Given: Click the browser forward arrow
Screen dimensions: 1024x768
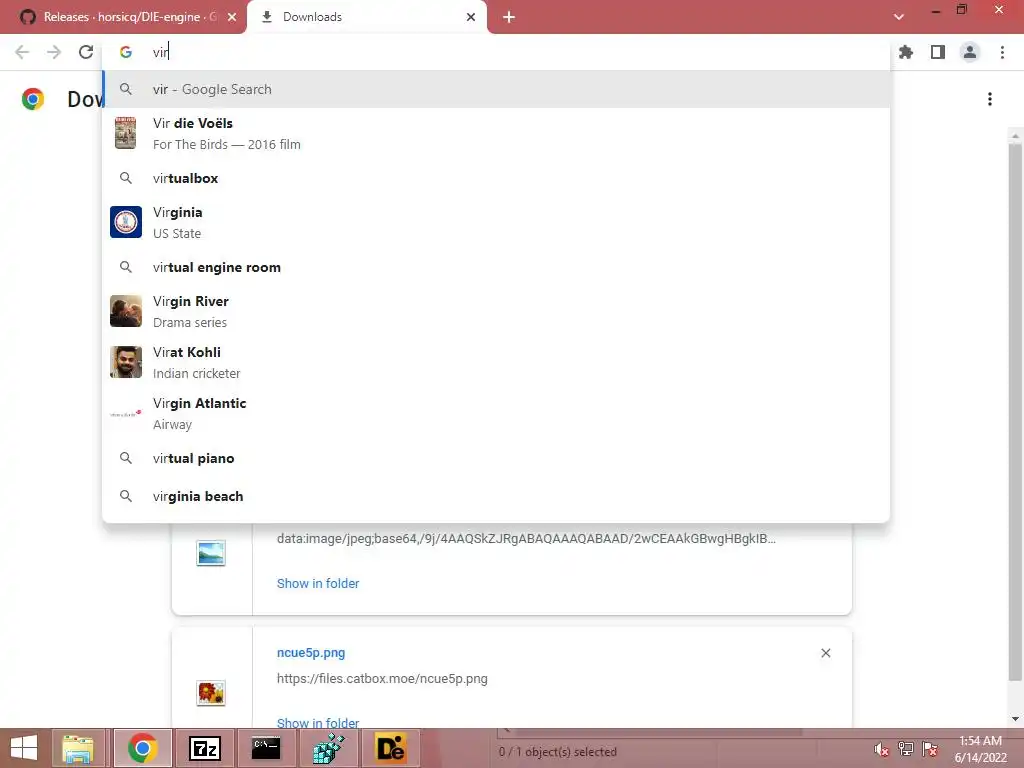Looking at the screenshot, I should [x=54, y=52].
